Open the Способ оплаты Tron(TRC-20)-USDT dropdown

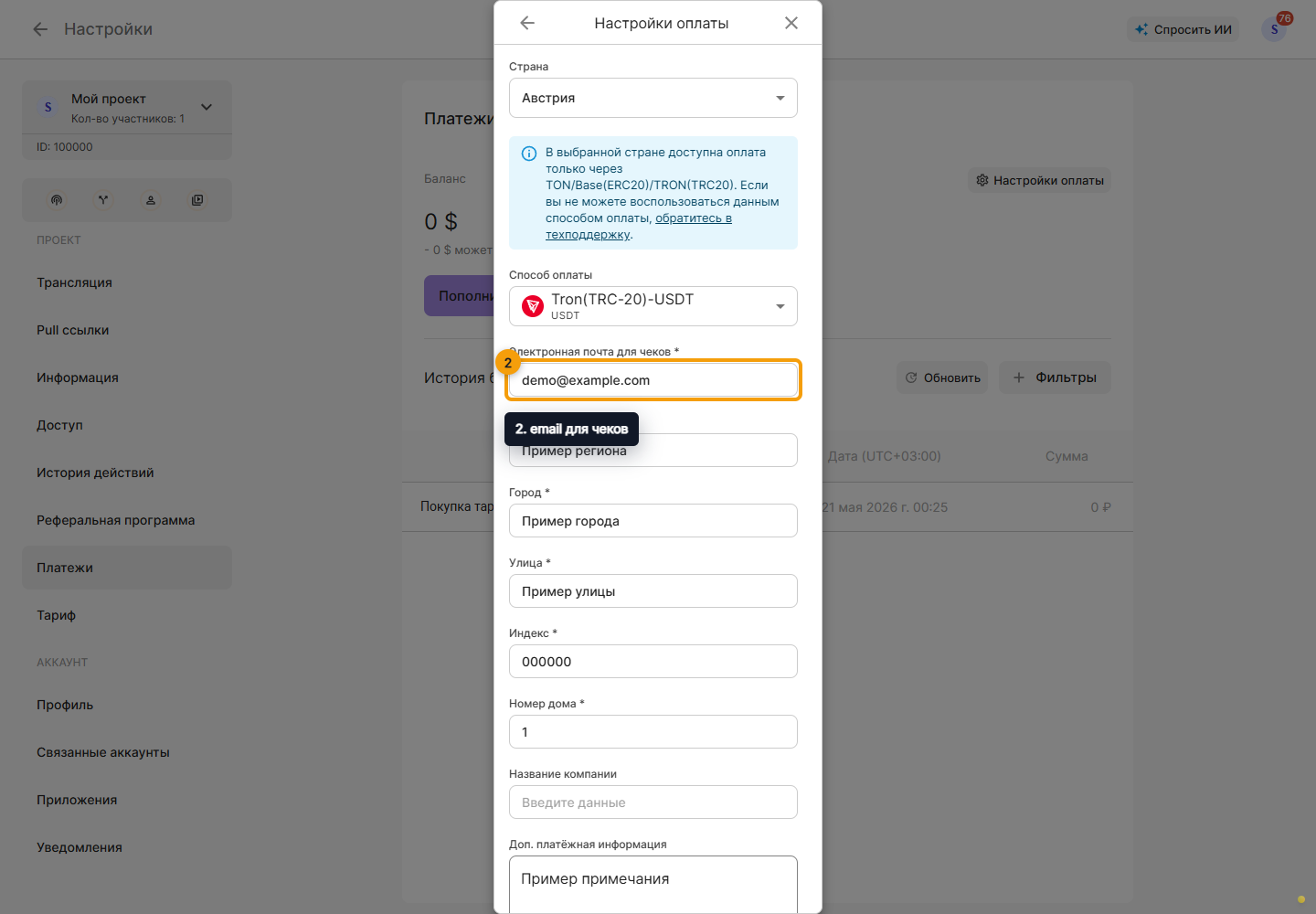[x=653, y=306]
